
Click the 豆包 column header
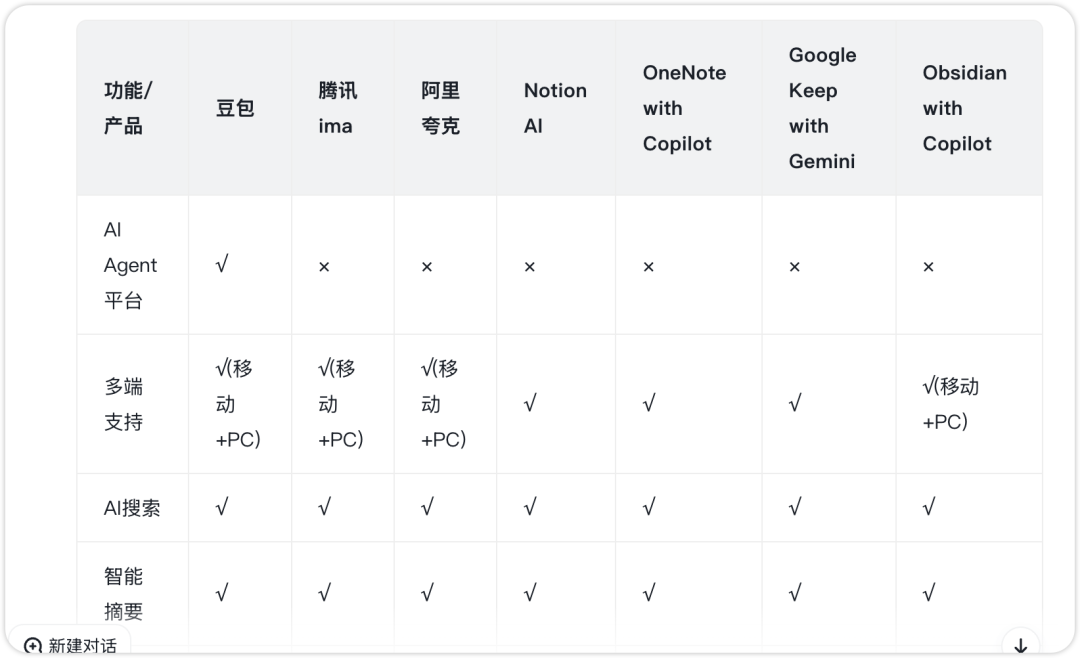click(x=235, y=108)
